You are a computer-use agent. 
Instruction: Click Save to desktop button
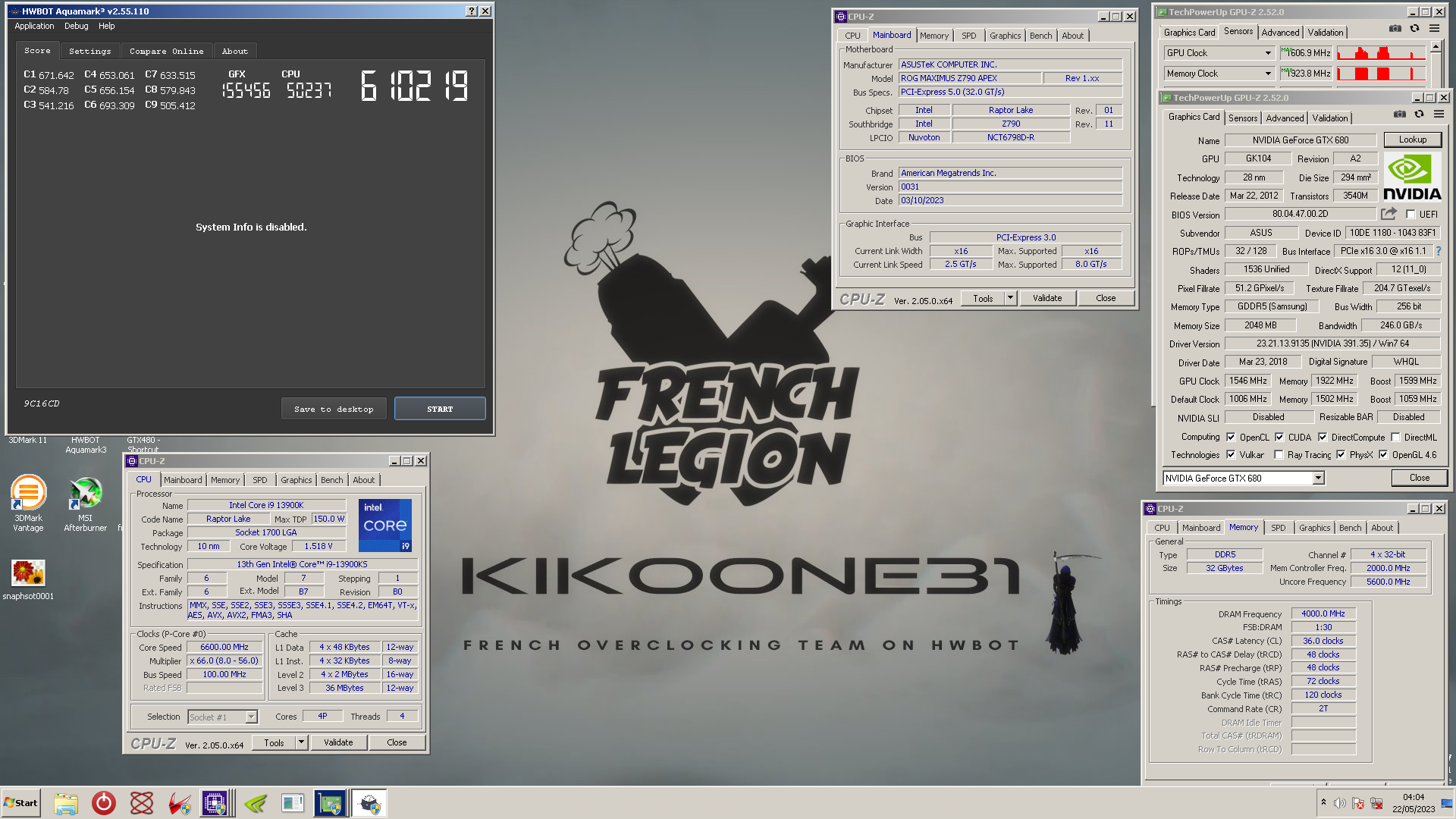click(334, 409)
